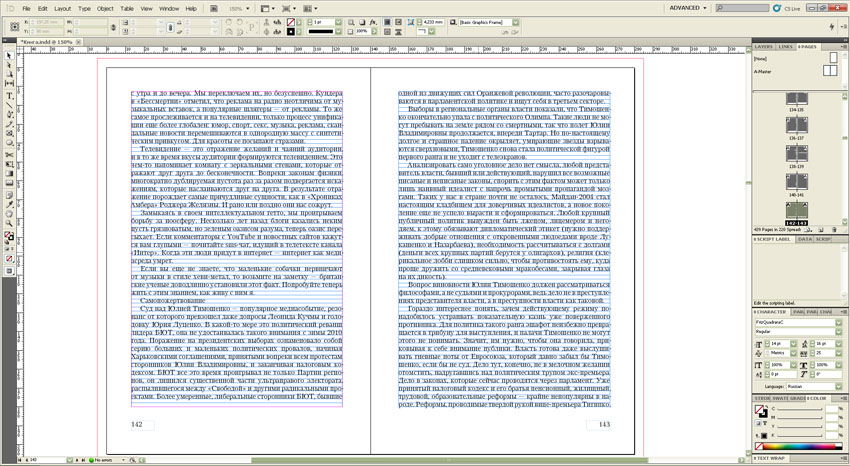Expand the Text Wrap panel tab
The image size is (850, 466).
click(x=771, y=459)
